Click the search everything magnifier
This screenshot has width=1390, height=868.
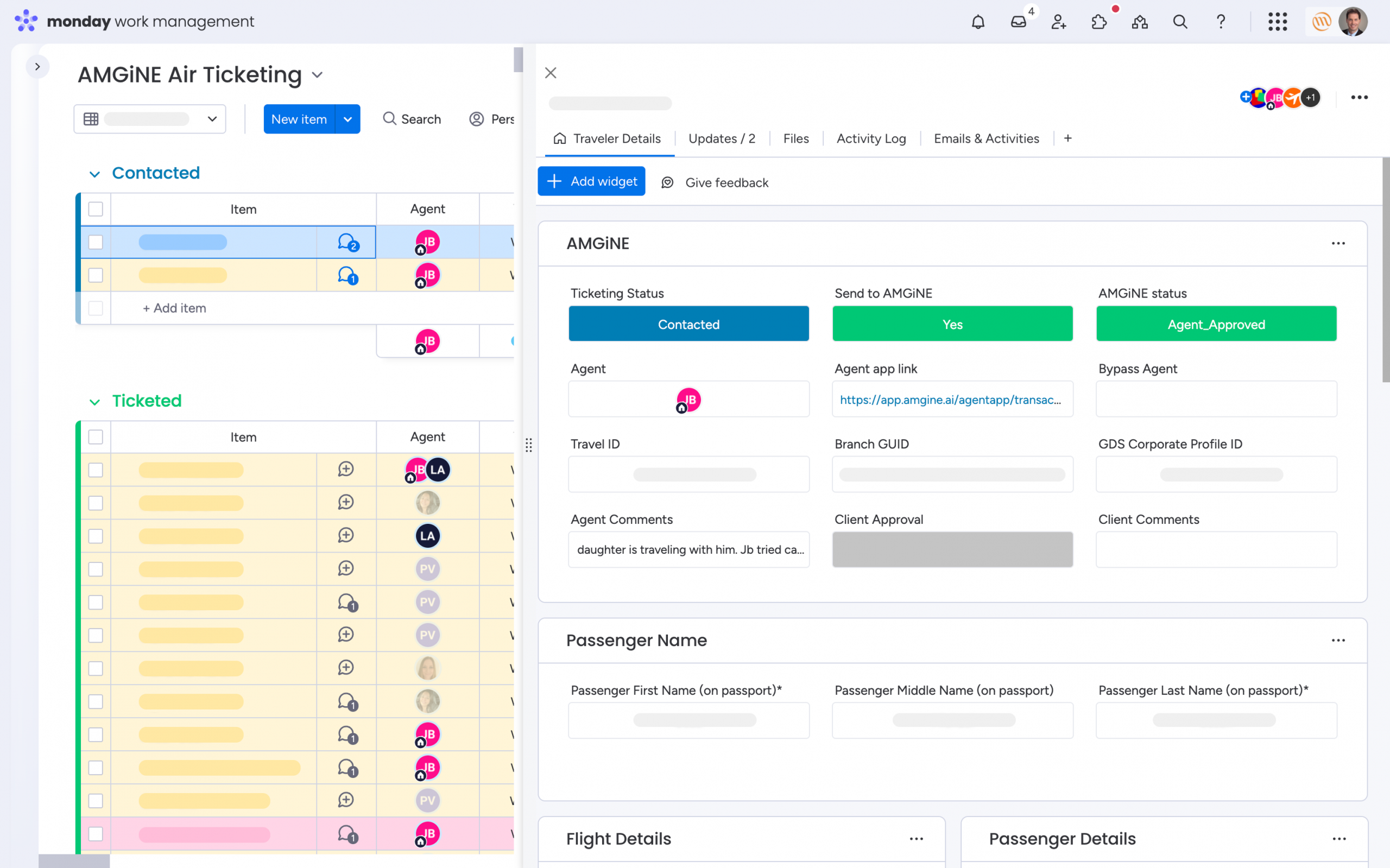1180,22
